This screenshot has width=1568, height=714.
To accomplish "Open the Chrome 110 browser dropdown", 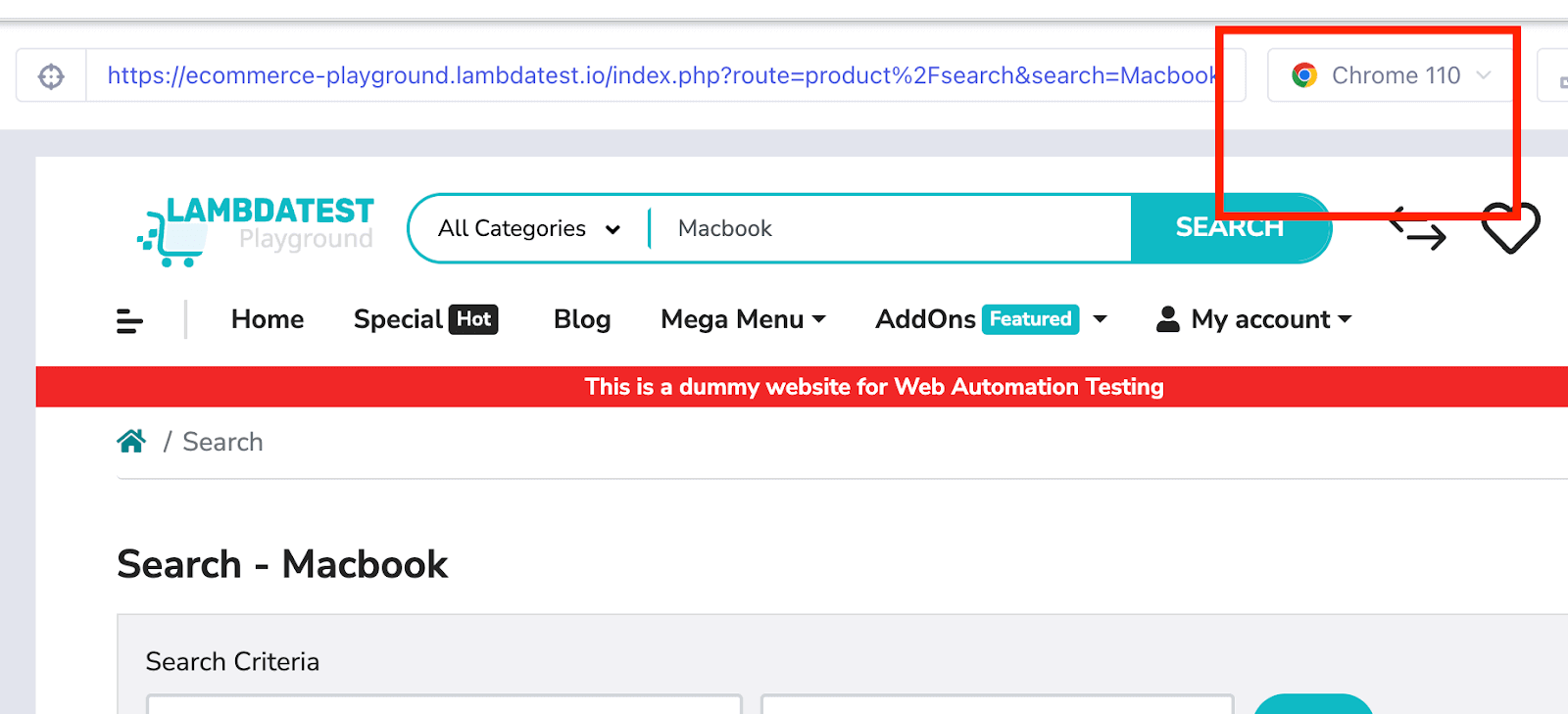I will 1393,75.
